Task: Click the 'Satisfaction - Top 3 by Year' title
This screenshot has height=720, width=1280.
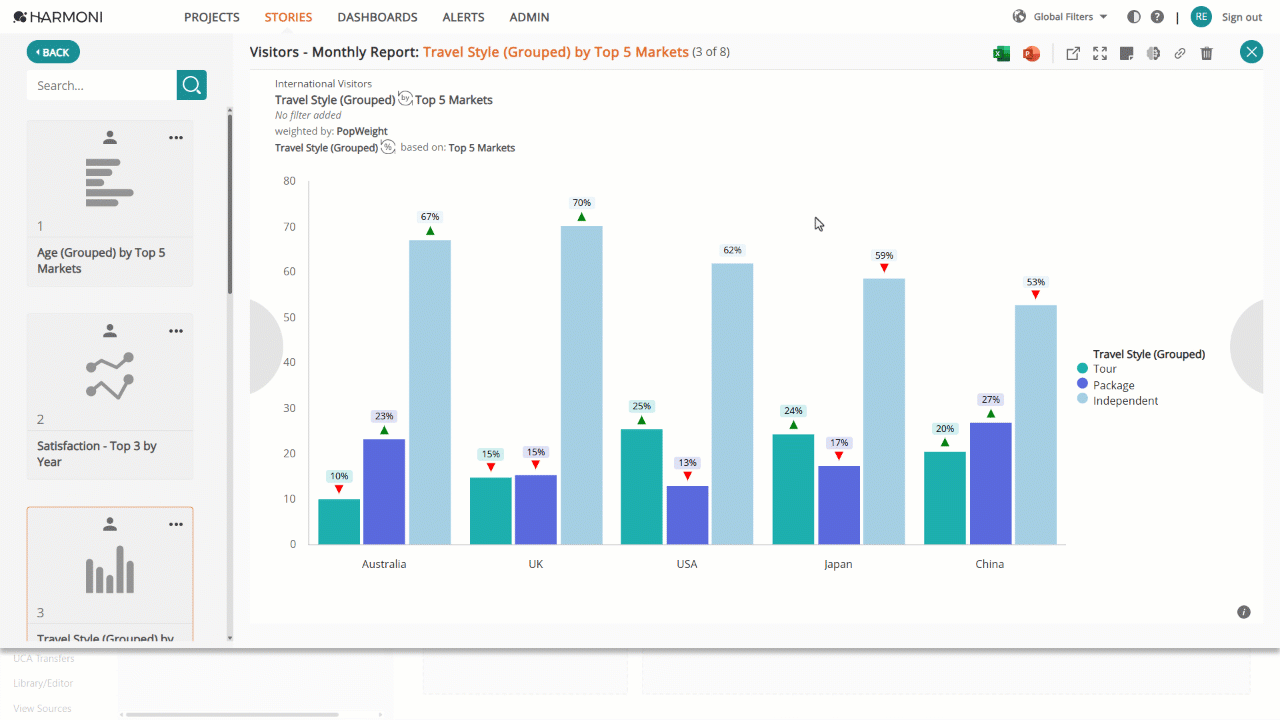Action: [97, 454]
